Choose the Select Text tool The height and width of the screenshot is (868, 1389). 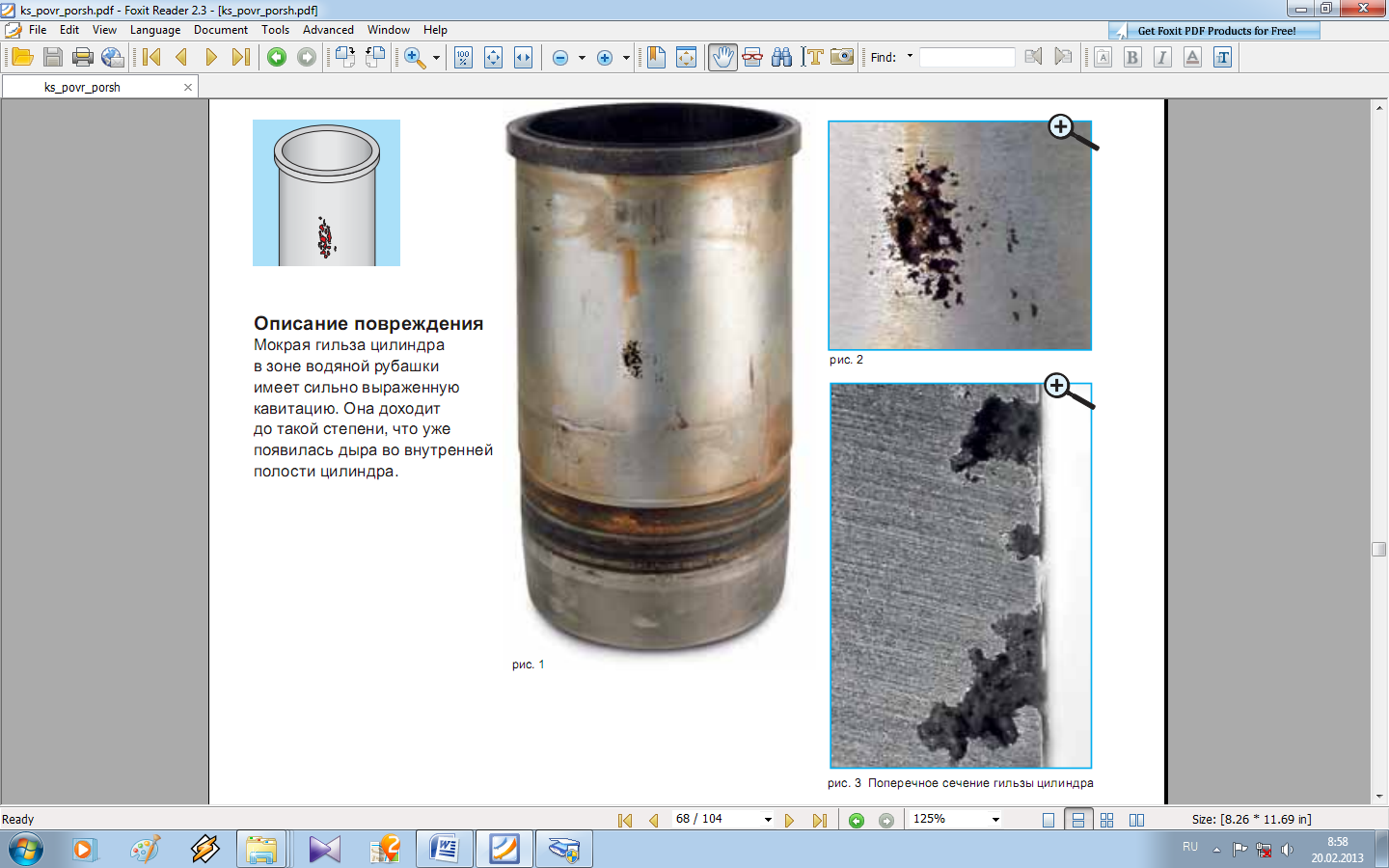(x=812, y=58)
